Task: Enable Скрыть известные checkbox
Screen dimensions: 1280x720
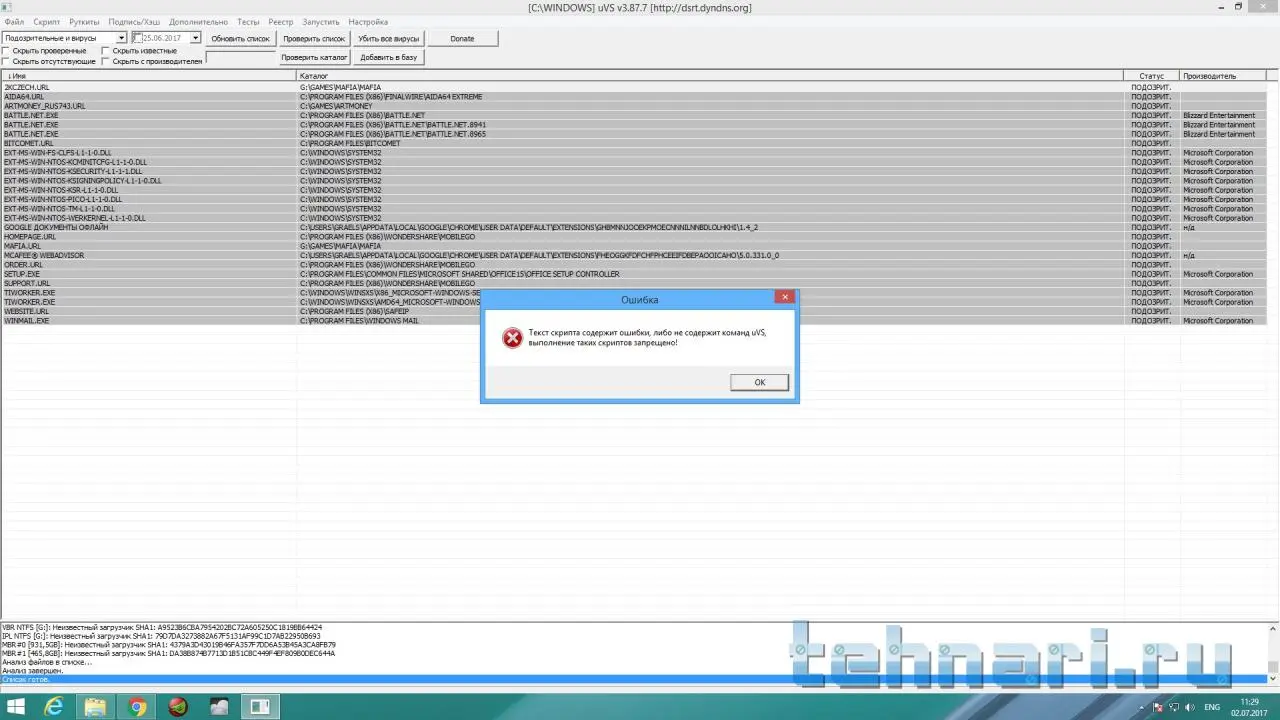Action: (106, 51)
